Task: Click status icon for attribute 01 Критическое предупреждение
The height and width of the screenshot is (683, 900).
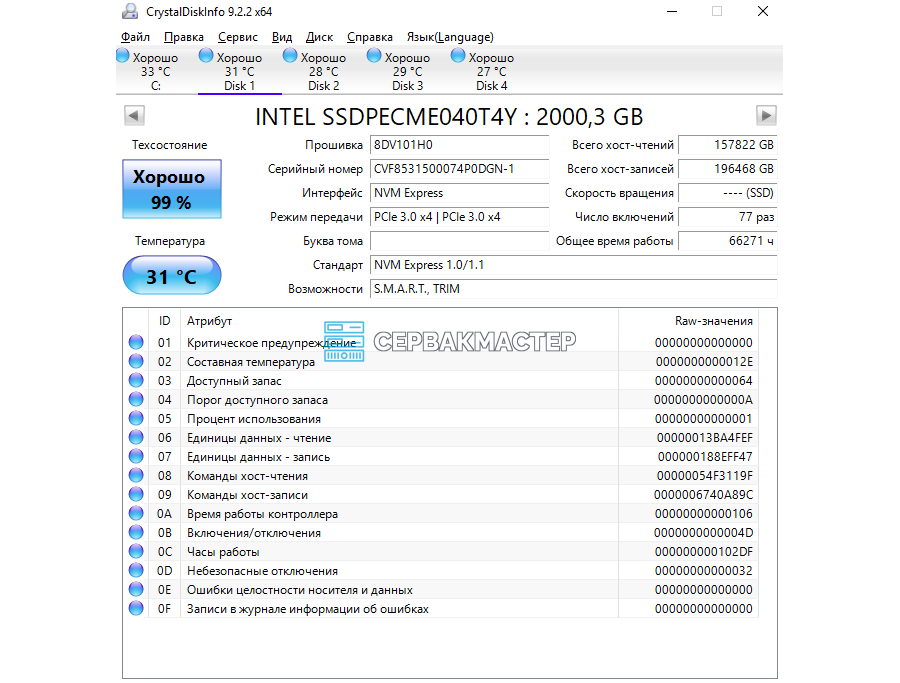Action: [136, 343]
